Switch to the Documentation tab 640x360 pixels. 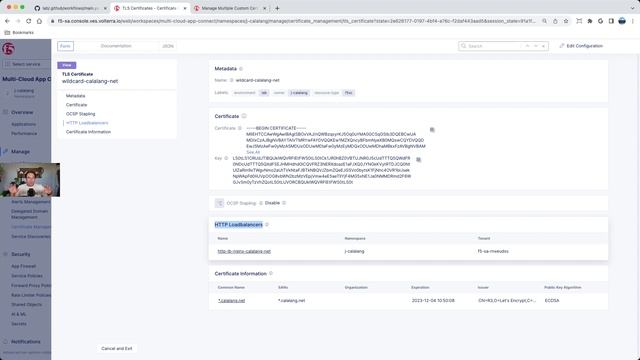[116, 46]
